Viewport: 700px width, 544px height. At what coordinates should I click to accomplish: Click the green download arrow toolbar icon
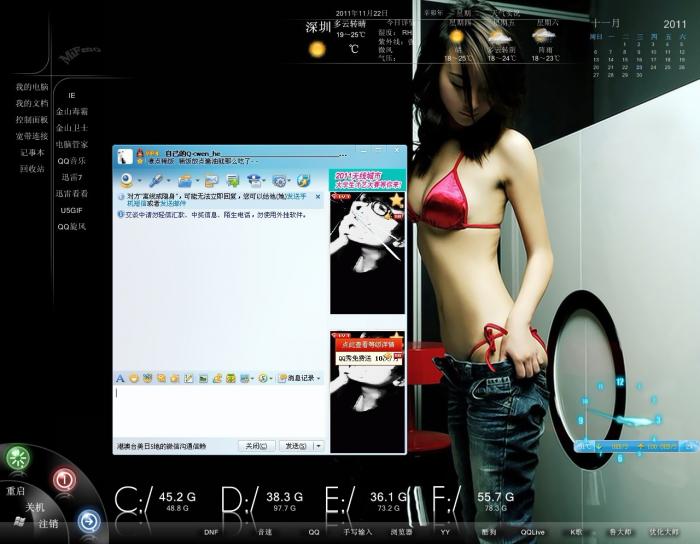(233, 181)
